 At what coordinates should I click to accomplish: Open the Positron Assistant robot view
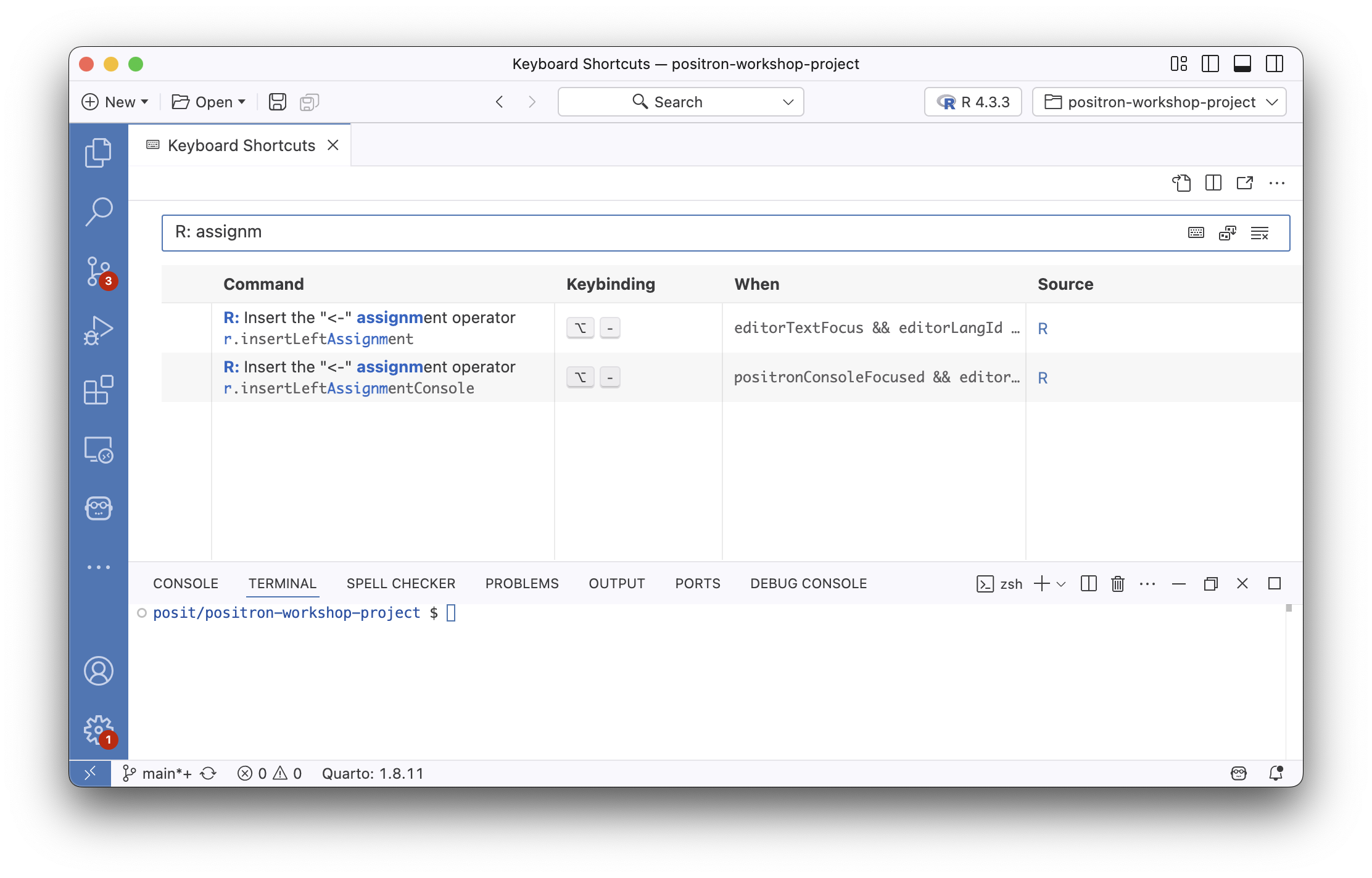pyautogui.click(x=98, y=509)
